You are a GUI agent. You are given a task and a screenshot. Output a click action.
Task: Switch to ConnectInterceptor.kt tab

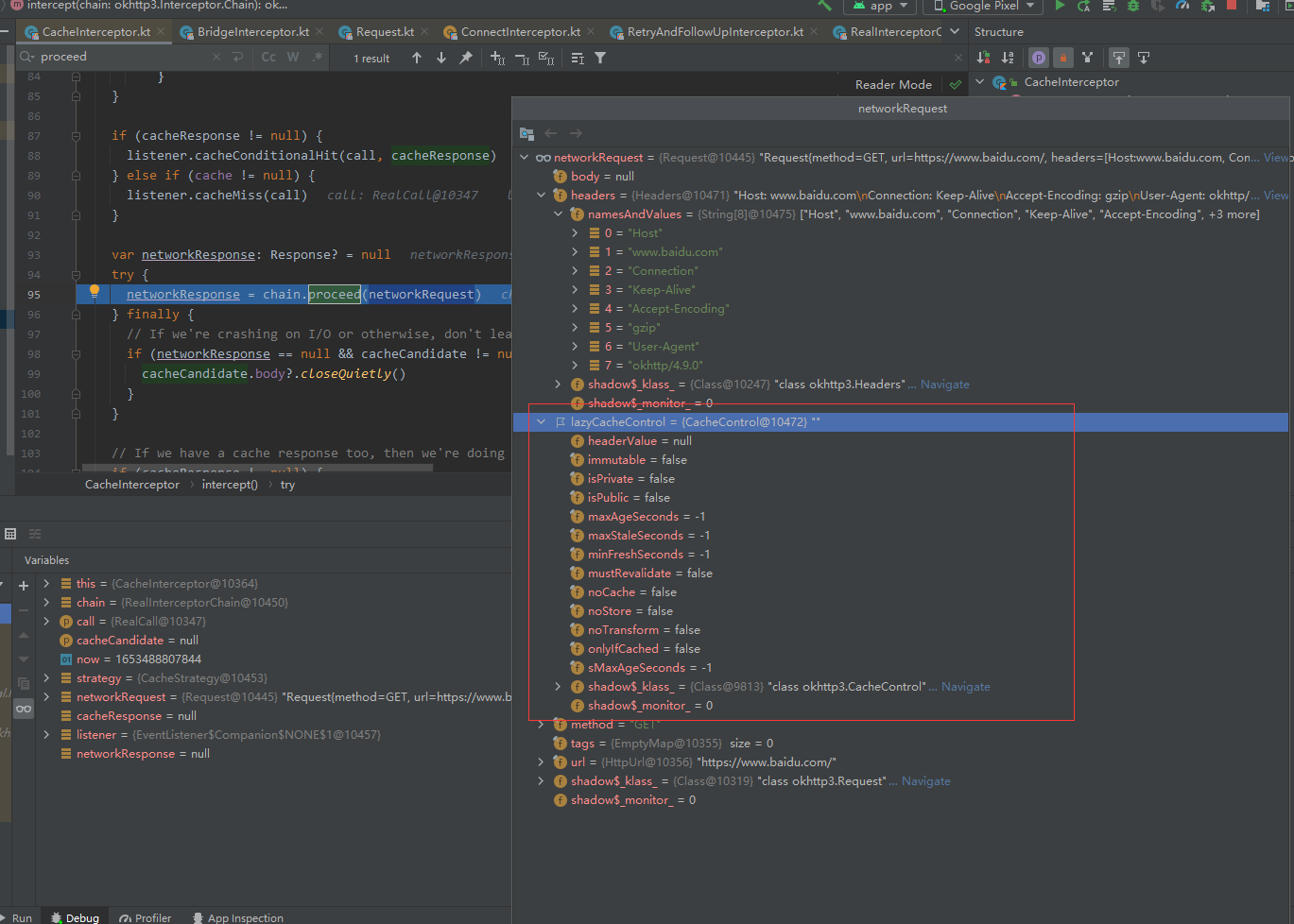[520, 32]
